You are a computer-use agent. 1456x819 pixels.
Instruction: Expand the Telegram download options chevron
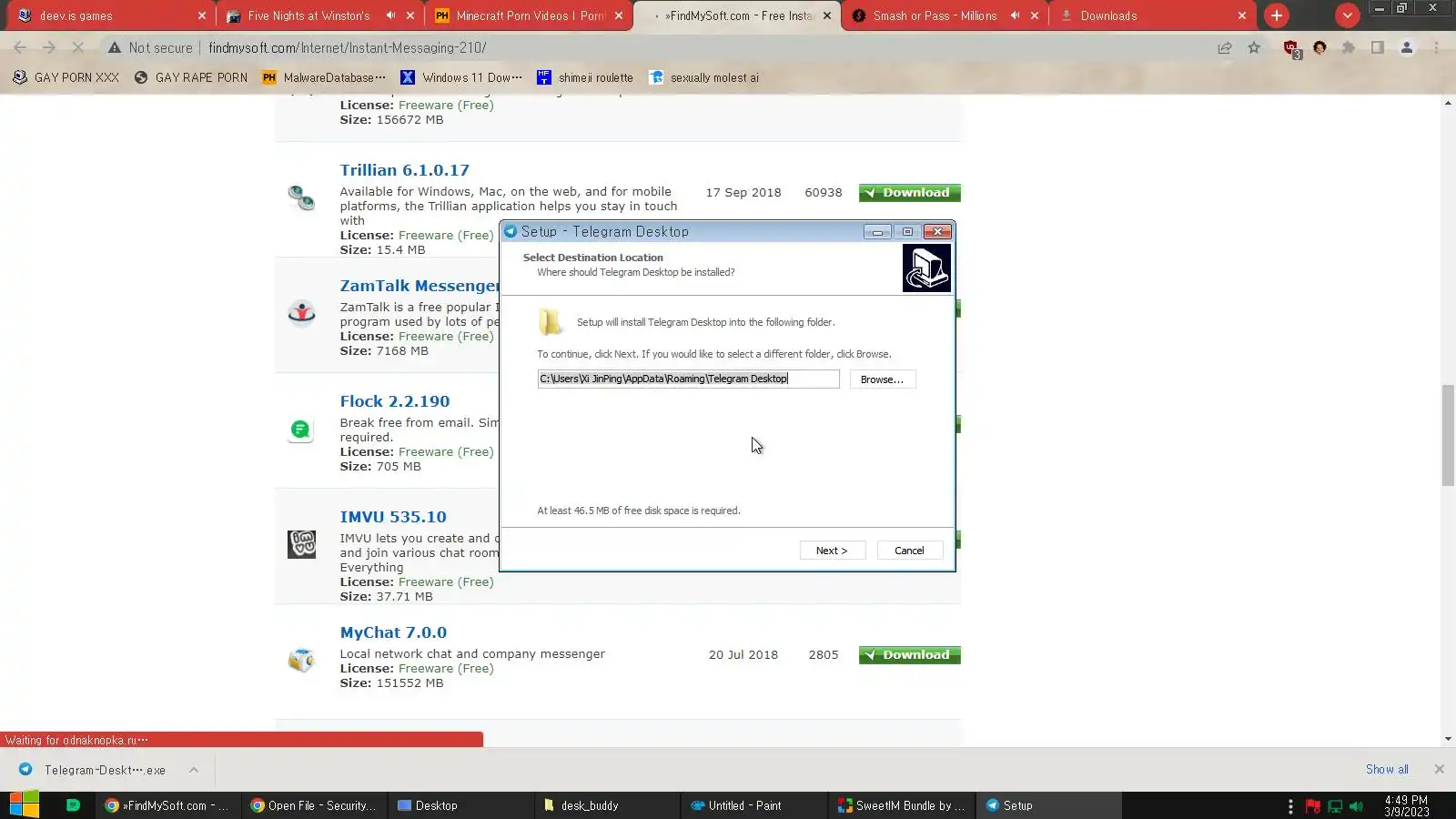point(194,770)
